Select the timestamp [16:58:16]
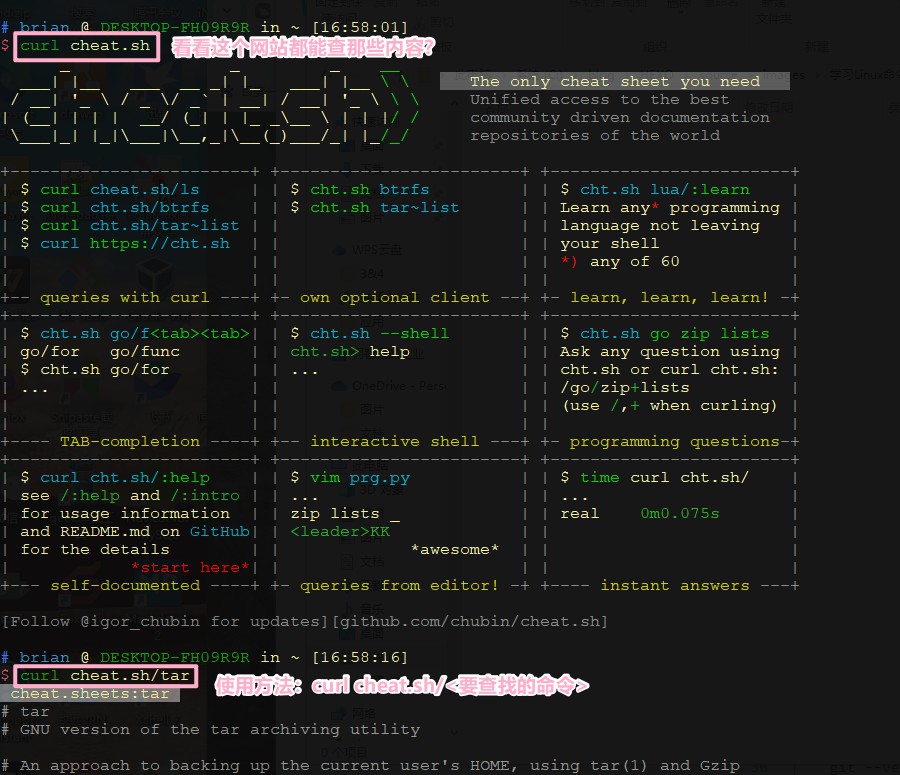Screen dimensions: 900x775 click(360, 657)
